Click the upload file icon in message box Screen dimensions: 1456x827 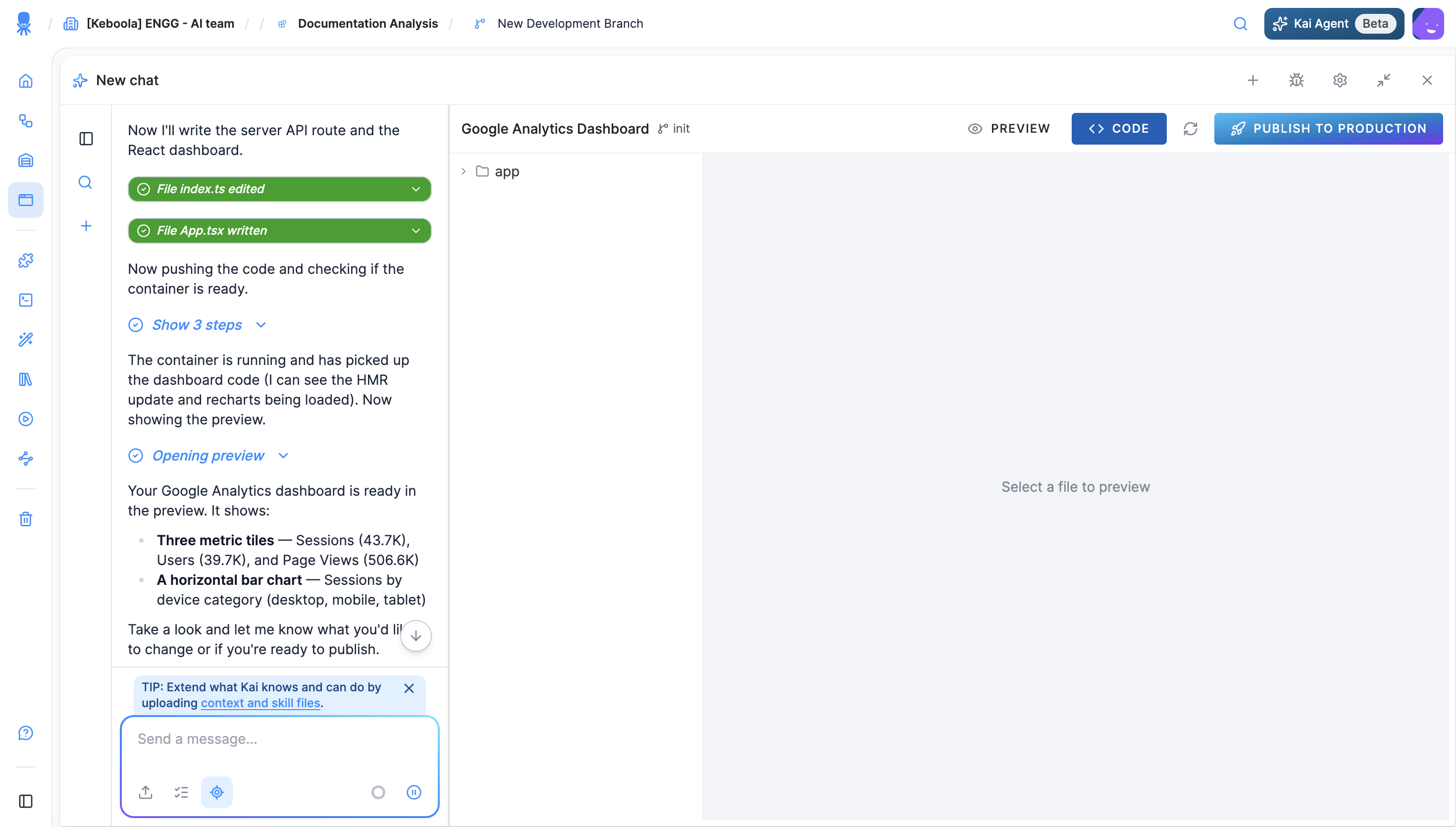click(146, 792)
